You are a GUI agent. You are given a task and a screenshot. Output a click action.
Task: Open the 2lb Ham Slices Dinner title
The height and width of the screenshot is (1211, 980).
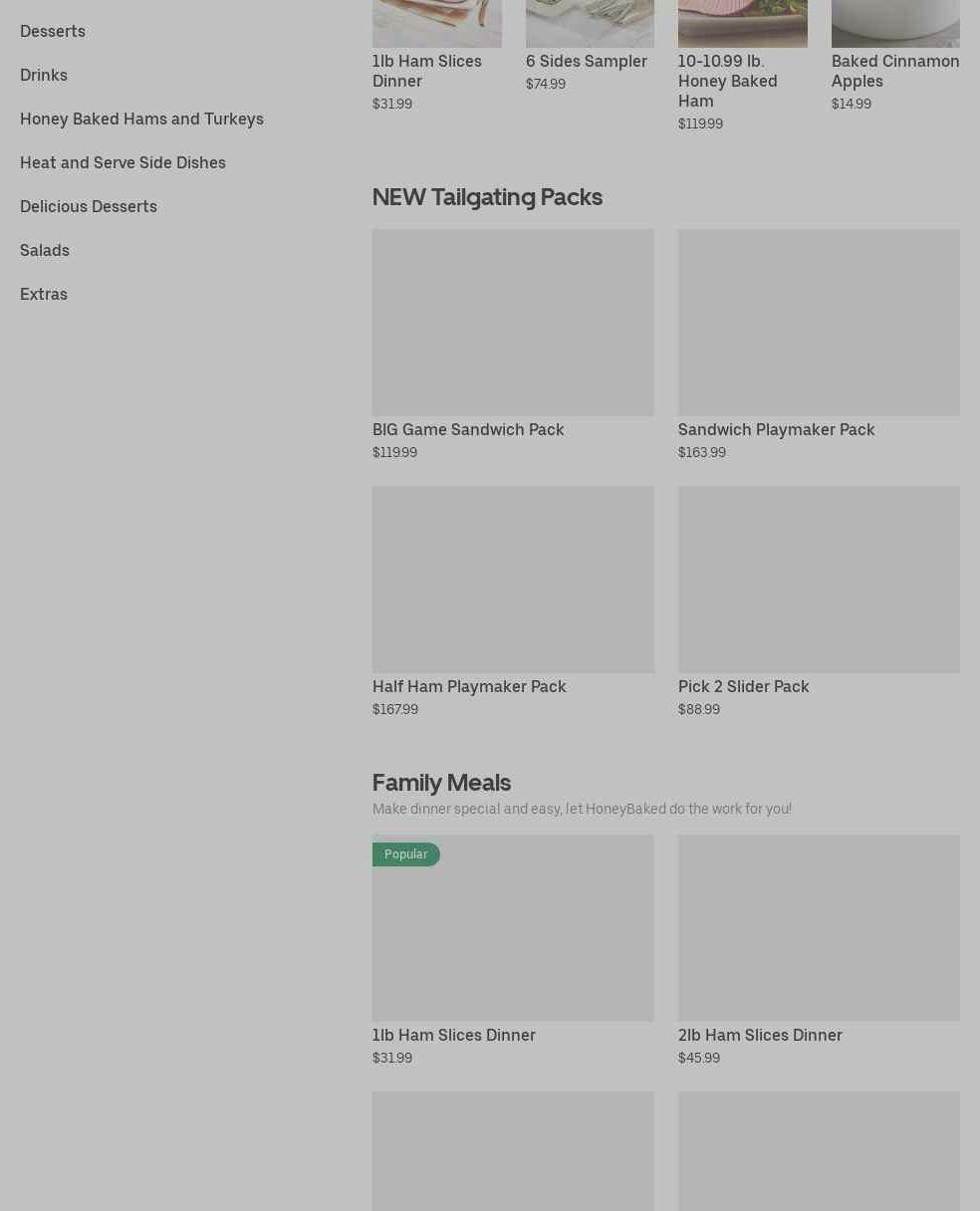pyautogui.click(x=760, y=1035)
